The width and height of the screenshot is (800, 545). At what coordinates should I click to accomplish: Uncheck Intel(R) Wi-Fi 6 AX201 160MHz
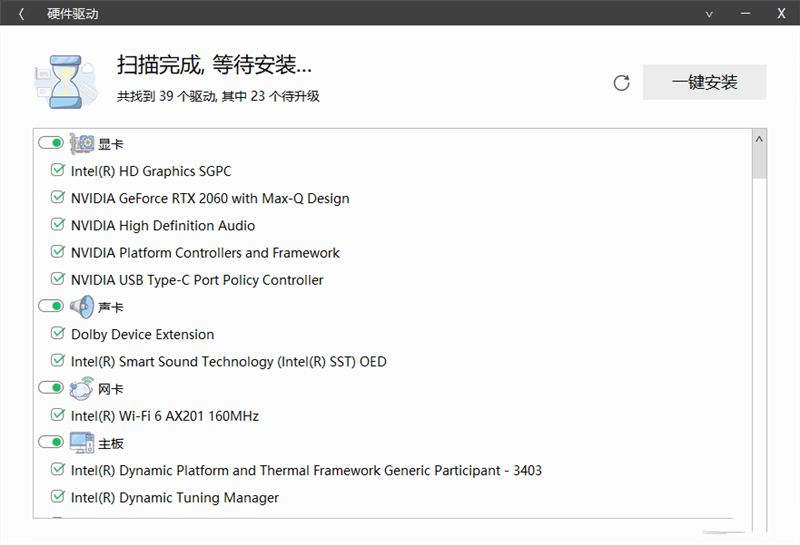click(58, 415)
